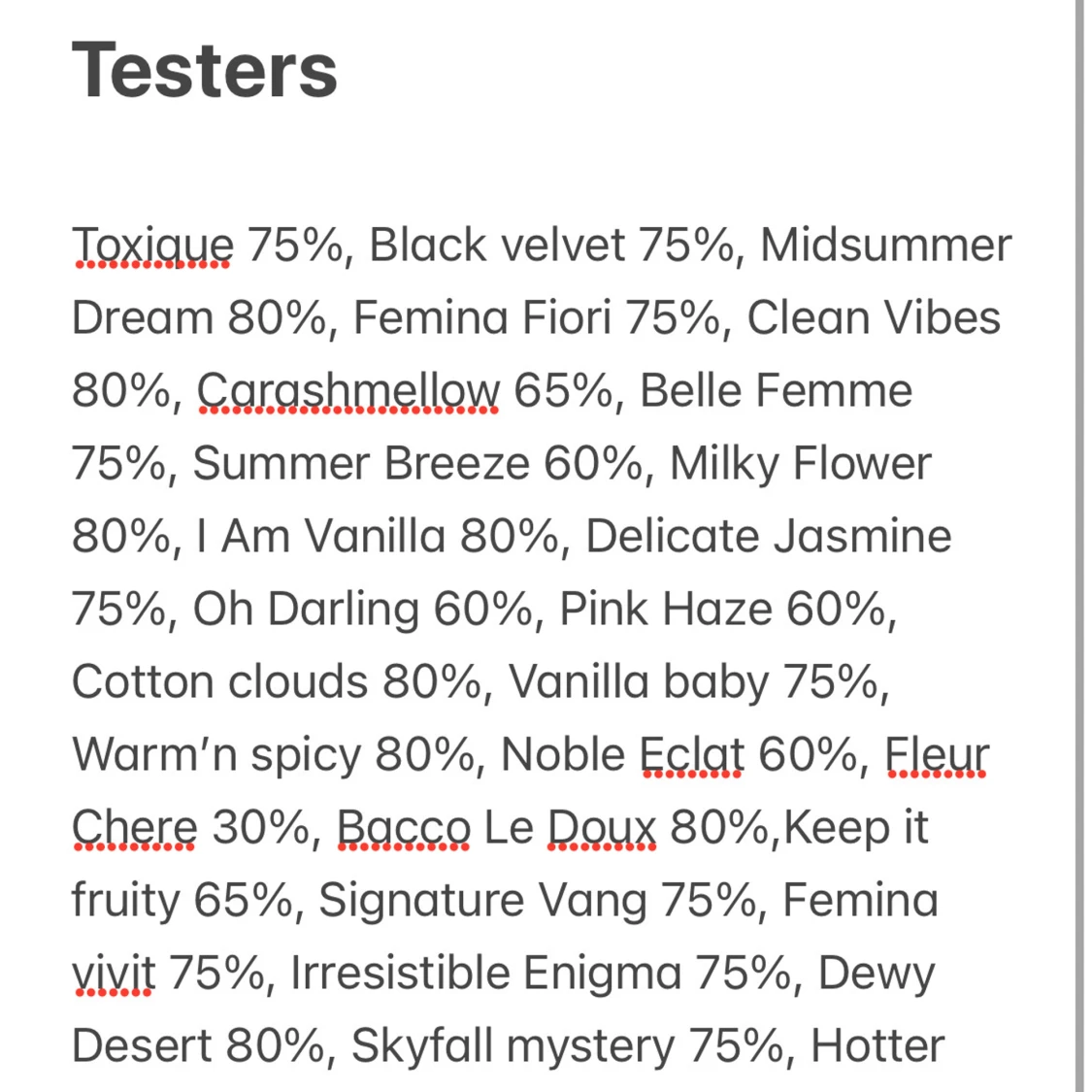Click the red-underlined word "Chere"
The width and height of the screenshot is (1092, 1092).
(x=134, y=828)
